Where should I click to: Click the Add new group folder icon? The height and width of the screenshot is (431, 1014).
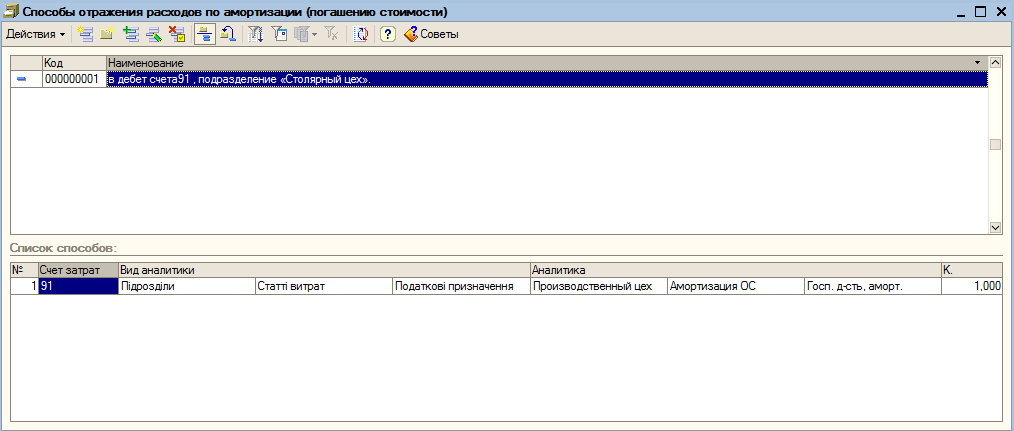point(107,34)
